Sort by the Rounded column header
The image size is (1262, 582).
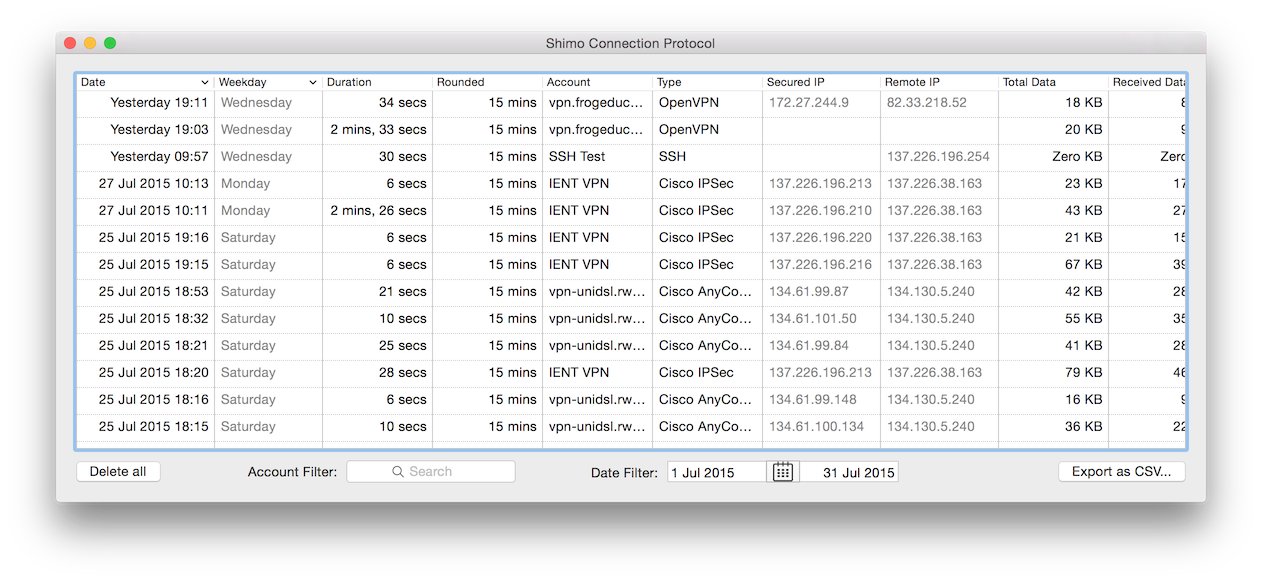coord(487,82)
